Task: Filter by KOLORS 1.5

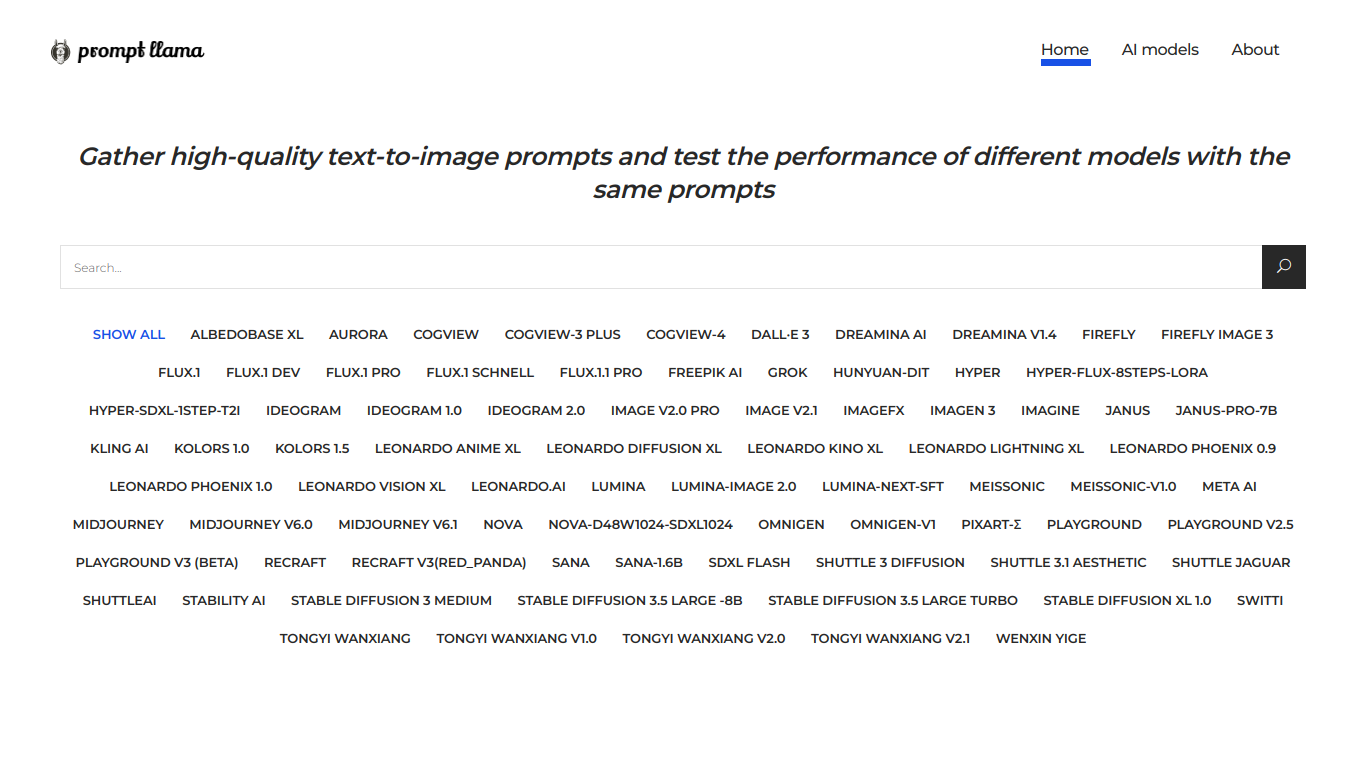Action: click(312, 449)
